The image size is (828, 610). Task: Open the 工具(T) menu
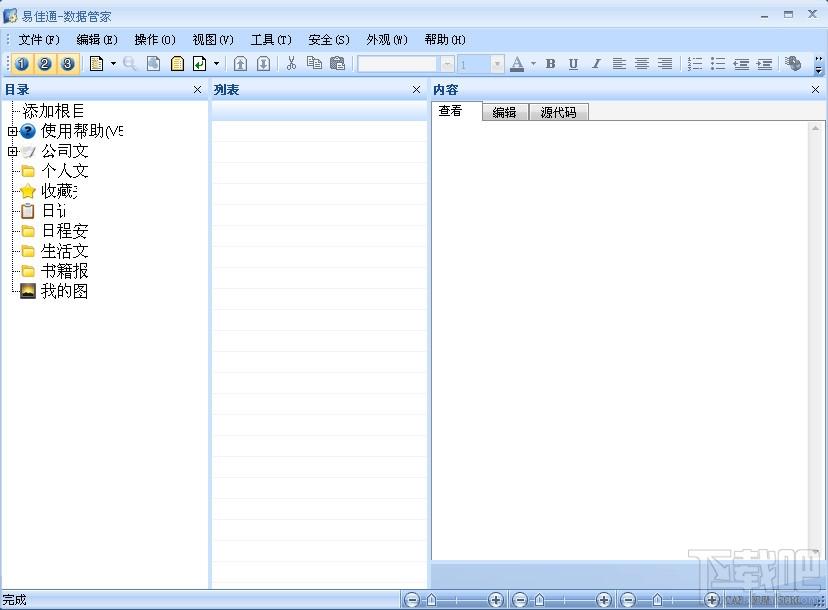pyautogui.click(x=271, y=40)
